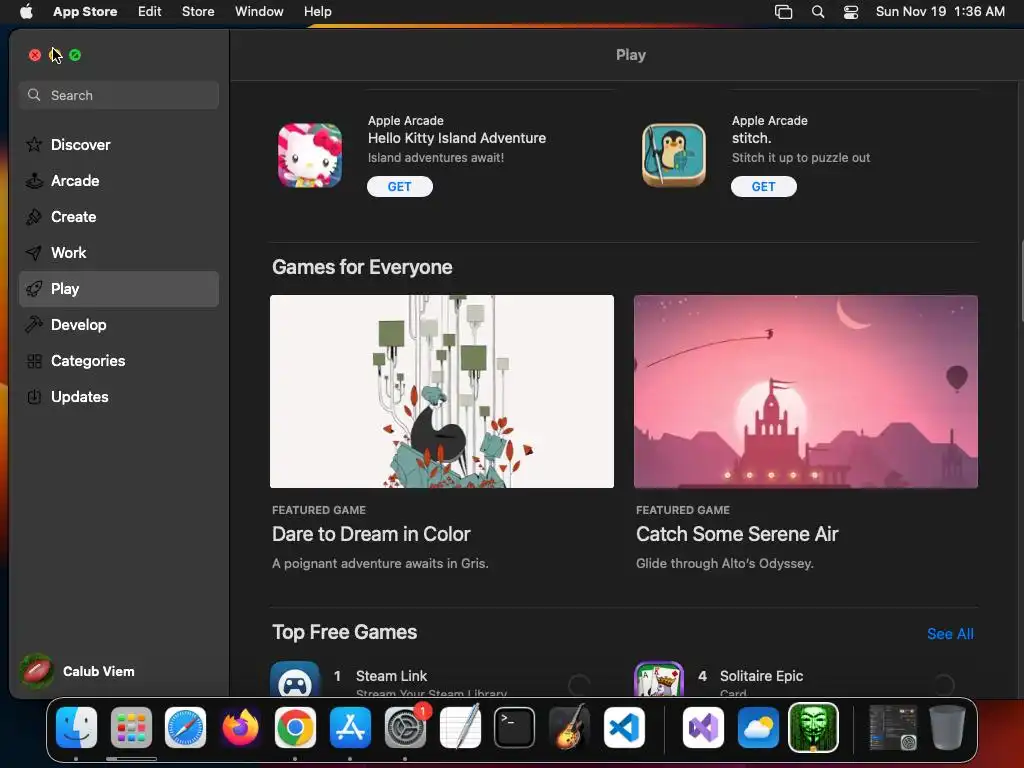1024x768 pixels.
Task: Open the Arcade section
Action: pyautogui.click(x=119, y=181)
